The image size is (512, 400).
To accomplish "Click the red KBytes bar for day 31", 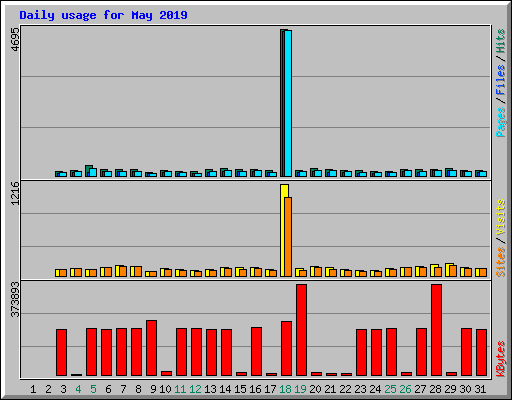I will [481, 352].
